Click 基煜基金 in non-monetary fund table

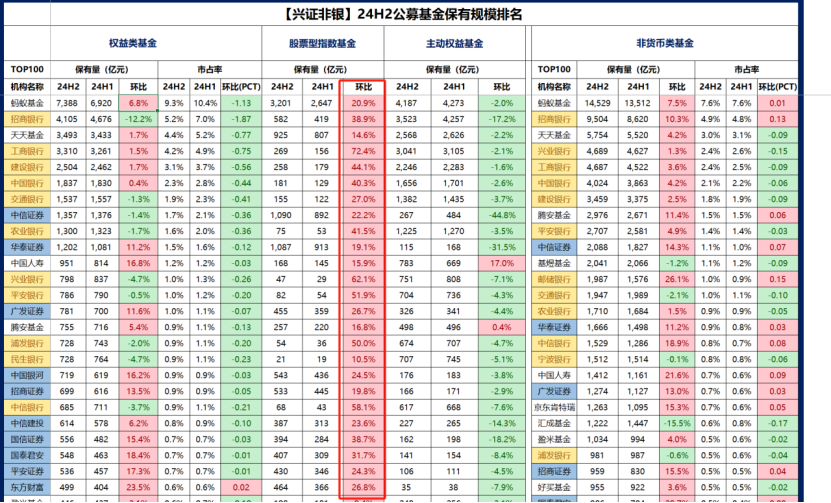(x=554, y=263)
